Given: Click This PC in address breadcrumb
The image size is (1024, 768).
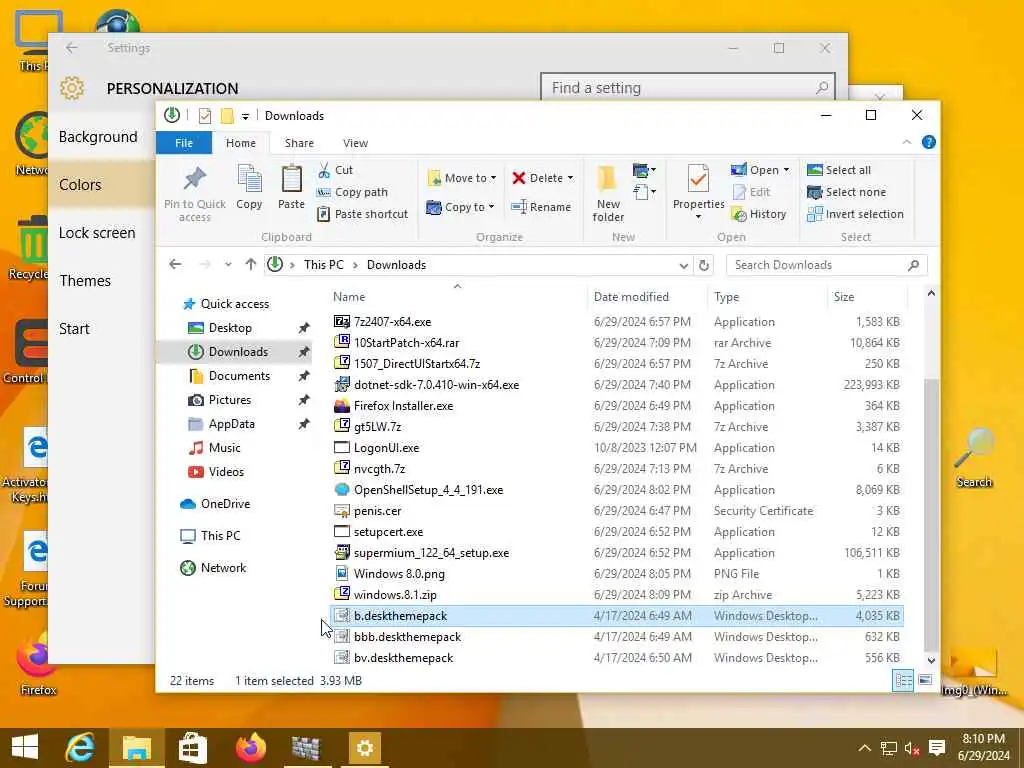Looking at the screenshot, I should (x=323, y=264).
